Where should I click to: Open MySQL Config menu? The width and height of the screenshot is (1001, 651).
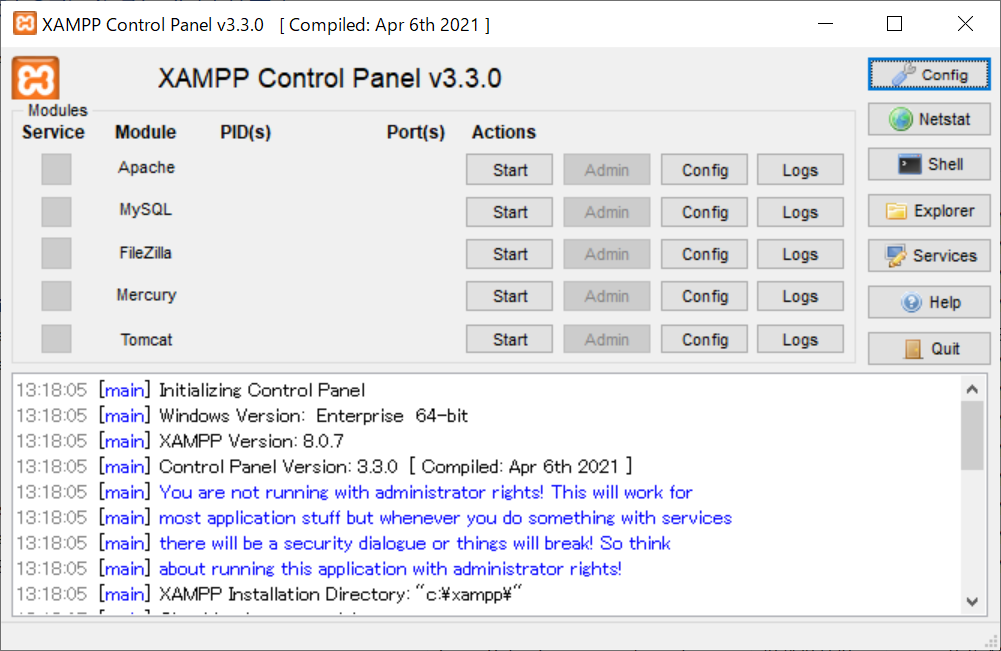[x=704, y=212]
